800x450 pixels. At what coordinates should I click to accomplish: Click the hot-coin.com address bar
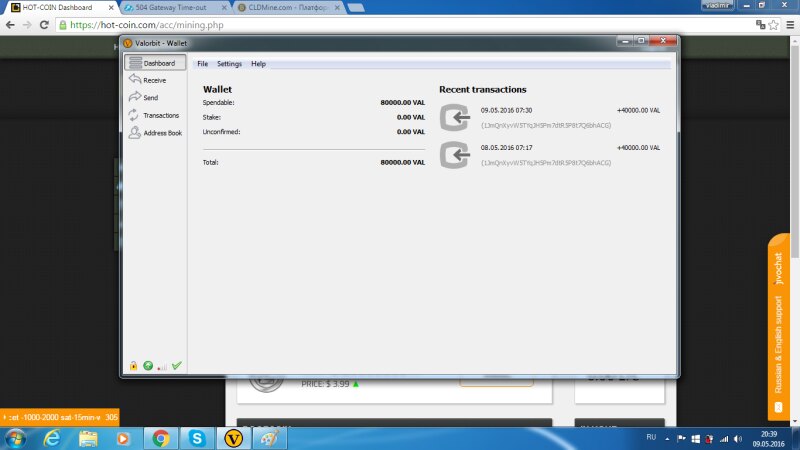pos(400,24)
